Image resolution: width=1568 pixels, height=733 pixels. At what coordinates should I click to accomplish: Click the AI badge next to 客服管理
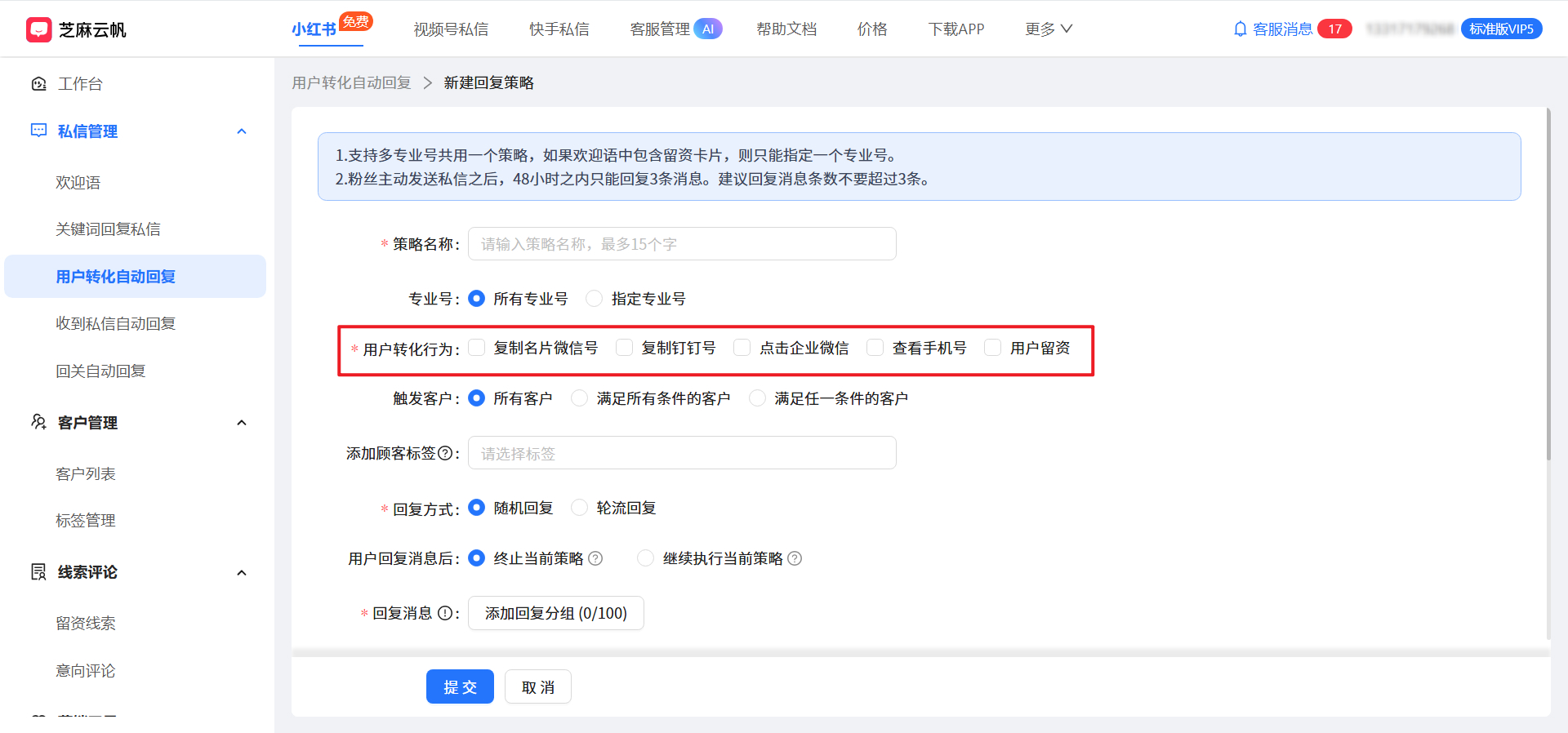708,29
